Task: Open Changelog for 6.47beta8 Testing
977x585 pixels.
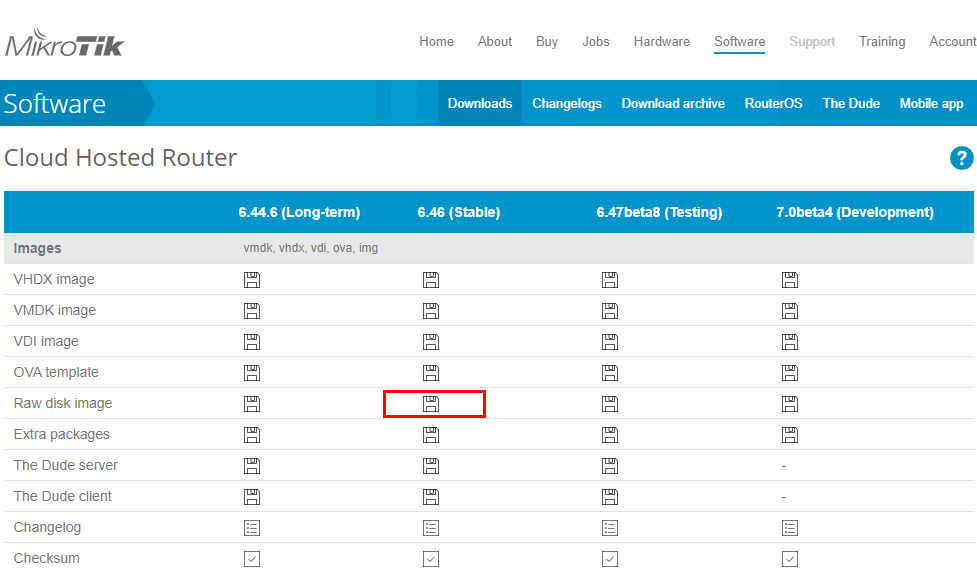Action: pos(610,528)
